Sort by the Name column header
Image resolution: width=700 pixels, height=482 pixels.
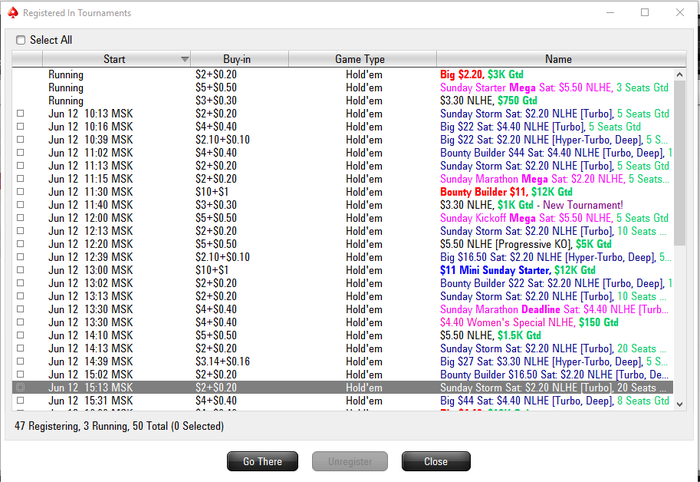(561, 59)
